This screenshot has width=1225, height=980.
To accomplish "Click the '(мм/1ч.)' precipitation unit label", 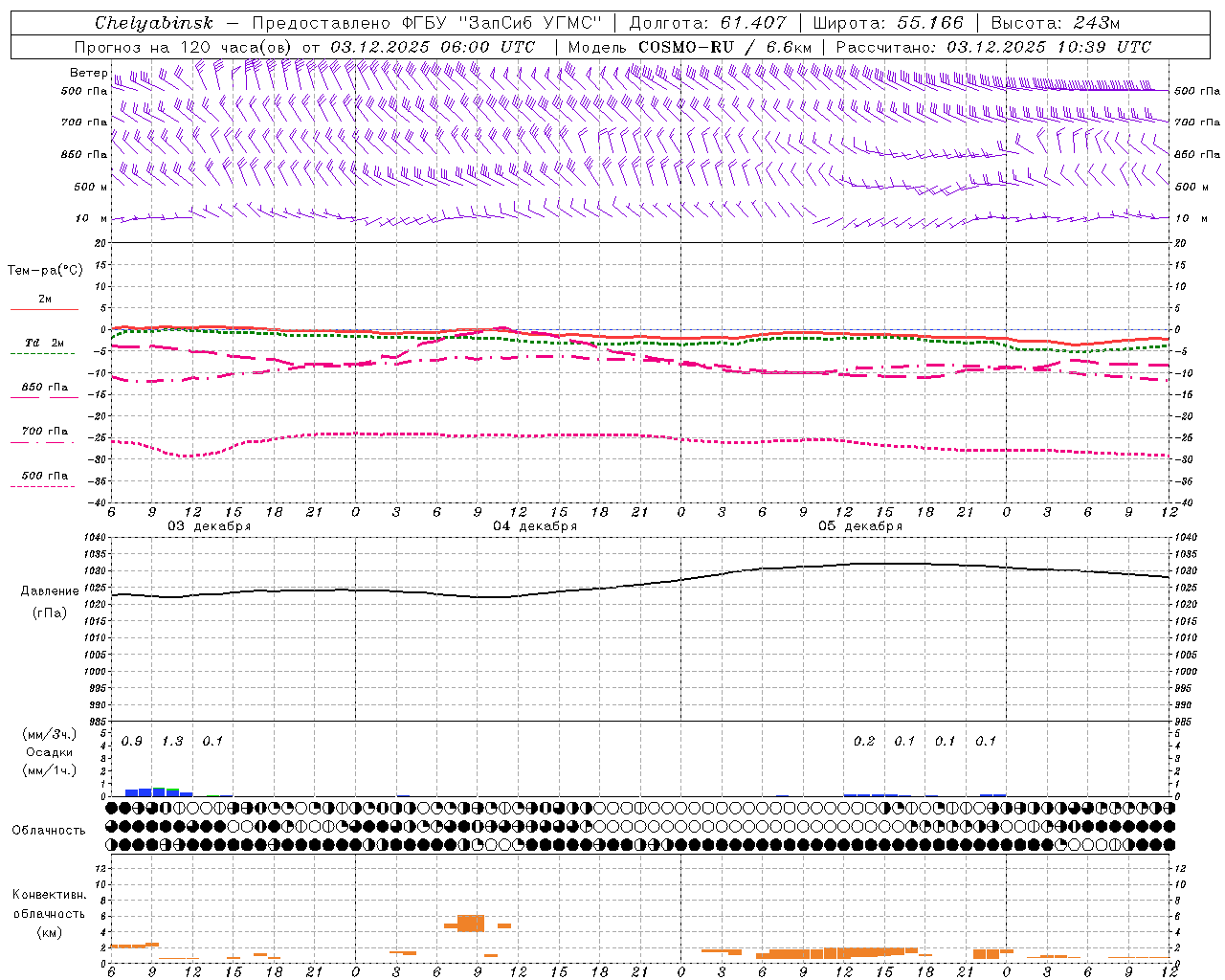I will coord(50,770).
